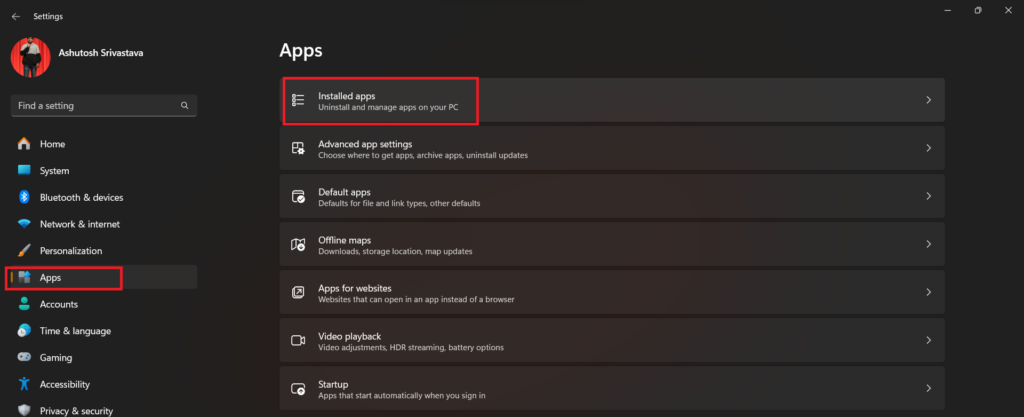Expand the Installed apps chevron

pyautogui.click(x=928, y=100)
